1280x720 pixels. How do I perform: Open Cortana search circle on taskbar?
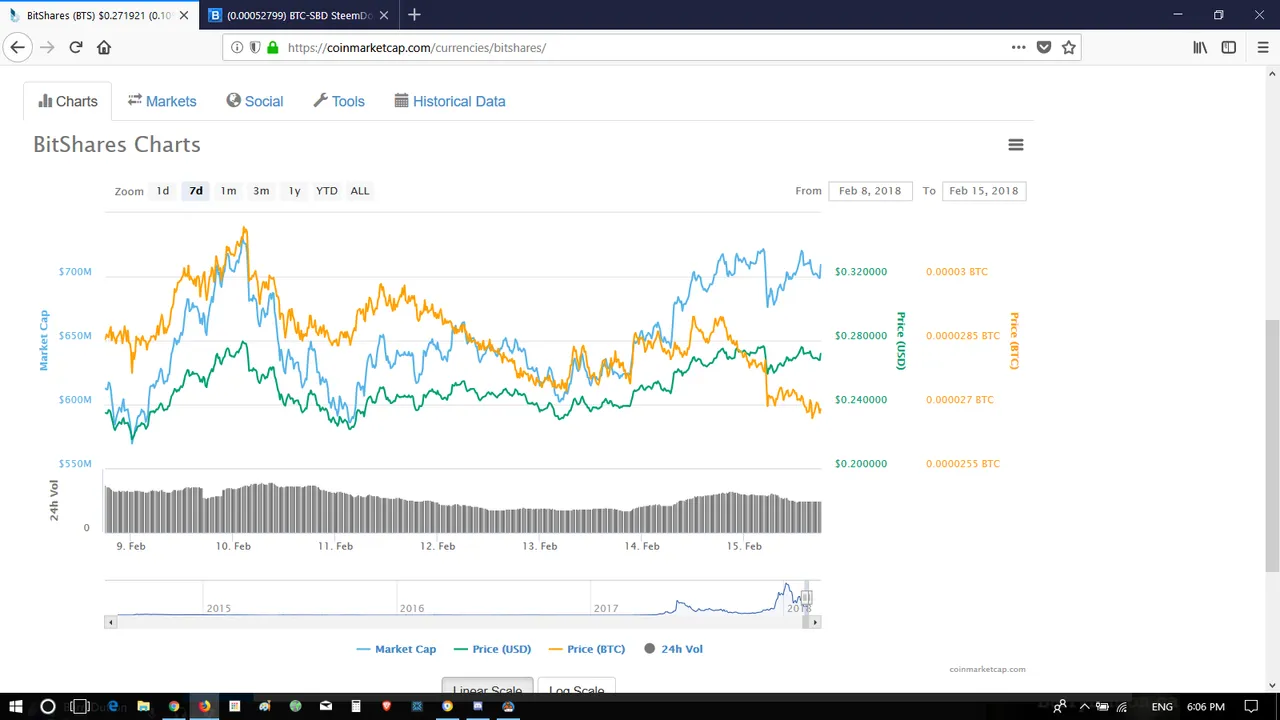click(47, 706)
